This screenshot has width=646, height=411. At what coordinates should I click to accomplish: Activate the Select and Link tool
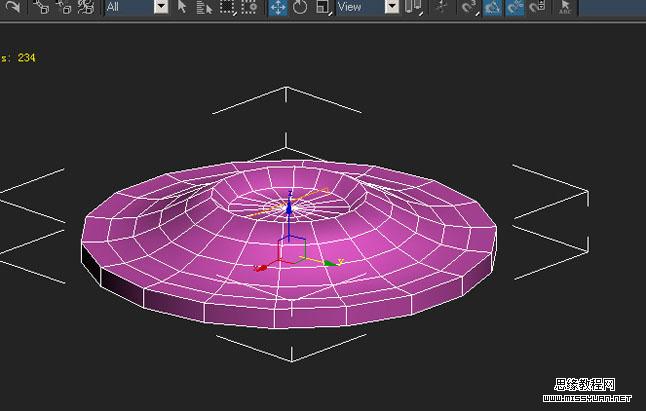pos(41,7)
